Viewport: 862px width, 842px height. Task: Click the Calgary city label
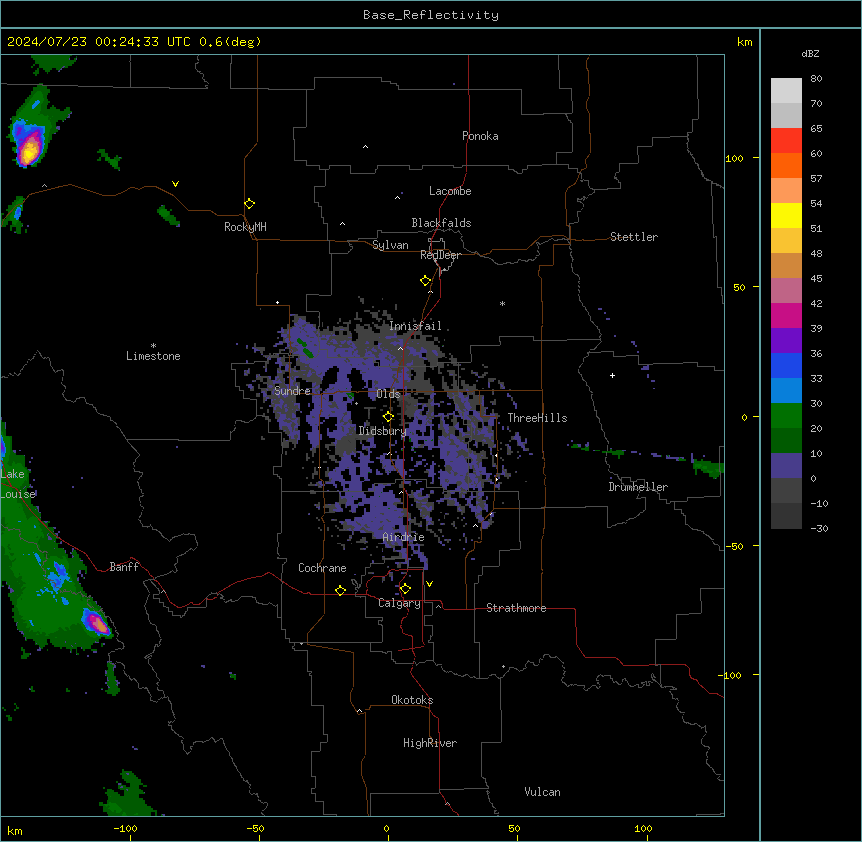tap(399, 603)
